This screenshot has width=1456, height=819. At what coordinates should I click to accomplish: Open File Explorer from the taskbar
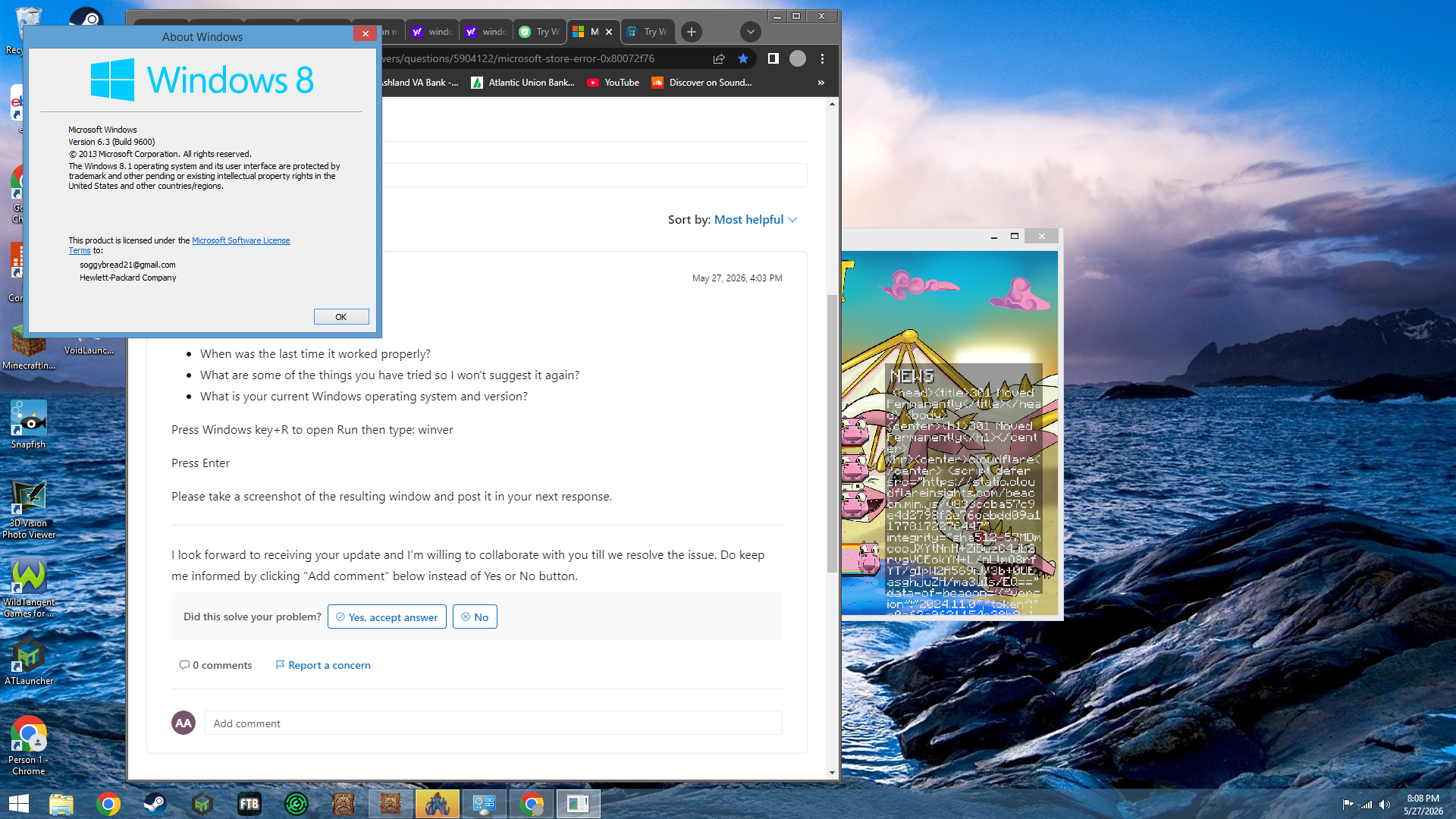[x=61, y=804]
